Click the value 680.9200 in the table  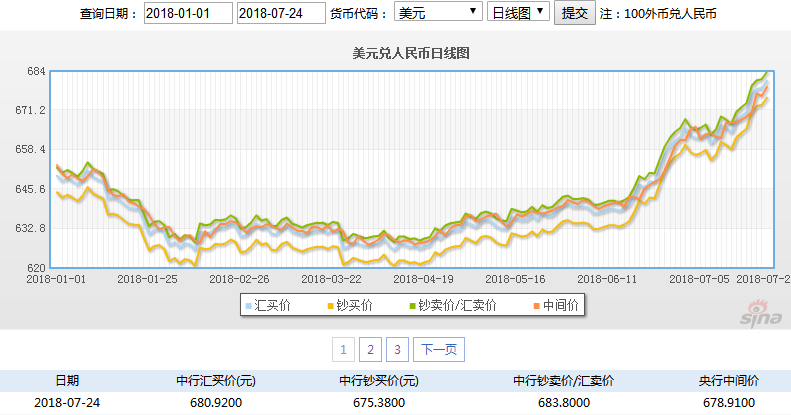[x=216, y=403]
